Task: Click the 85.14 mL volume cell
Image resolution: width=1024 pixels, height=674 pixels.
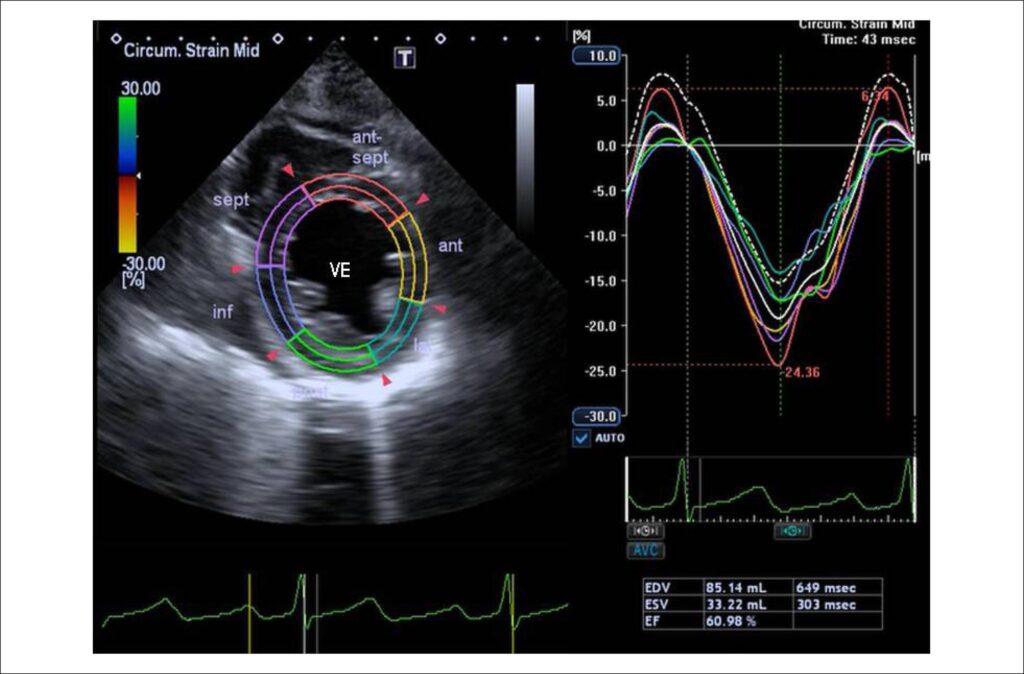Action: tap(748, 586)
